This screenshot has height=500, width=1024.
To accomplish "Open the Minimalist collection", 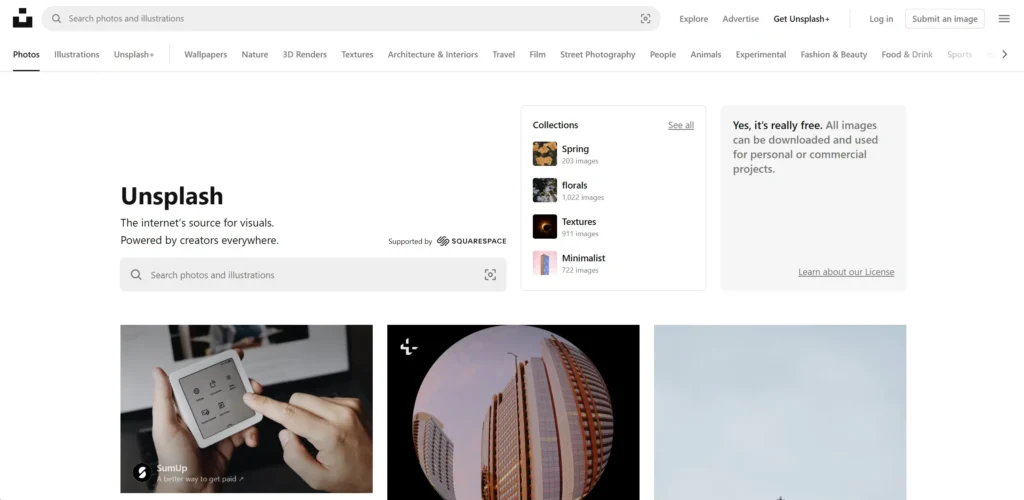I will click(x=582, y=258).
